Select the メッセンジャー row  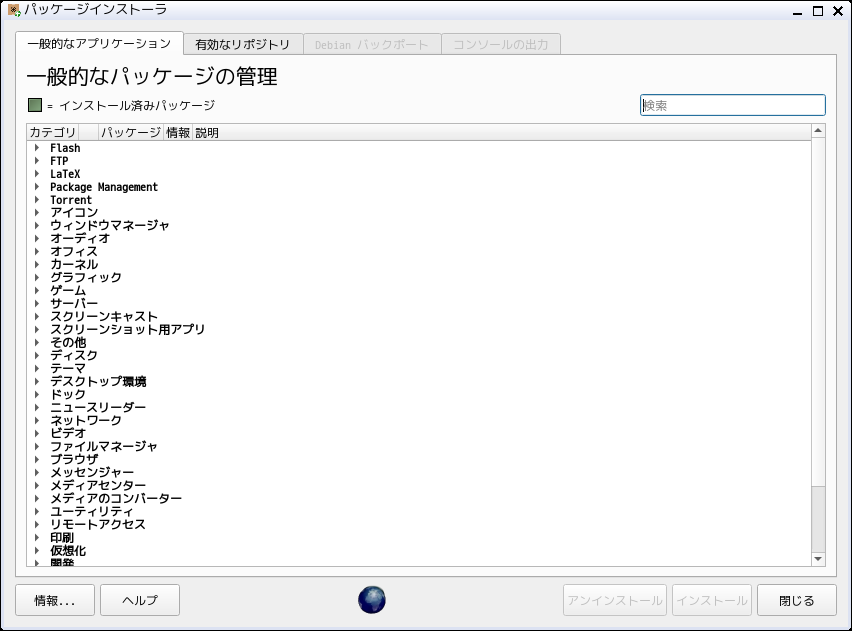coord(419,472)
